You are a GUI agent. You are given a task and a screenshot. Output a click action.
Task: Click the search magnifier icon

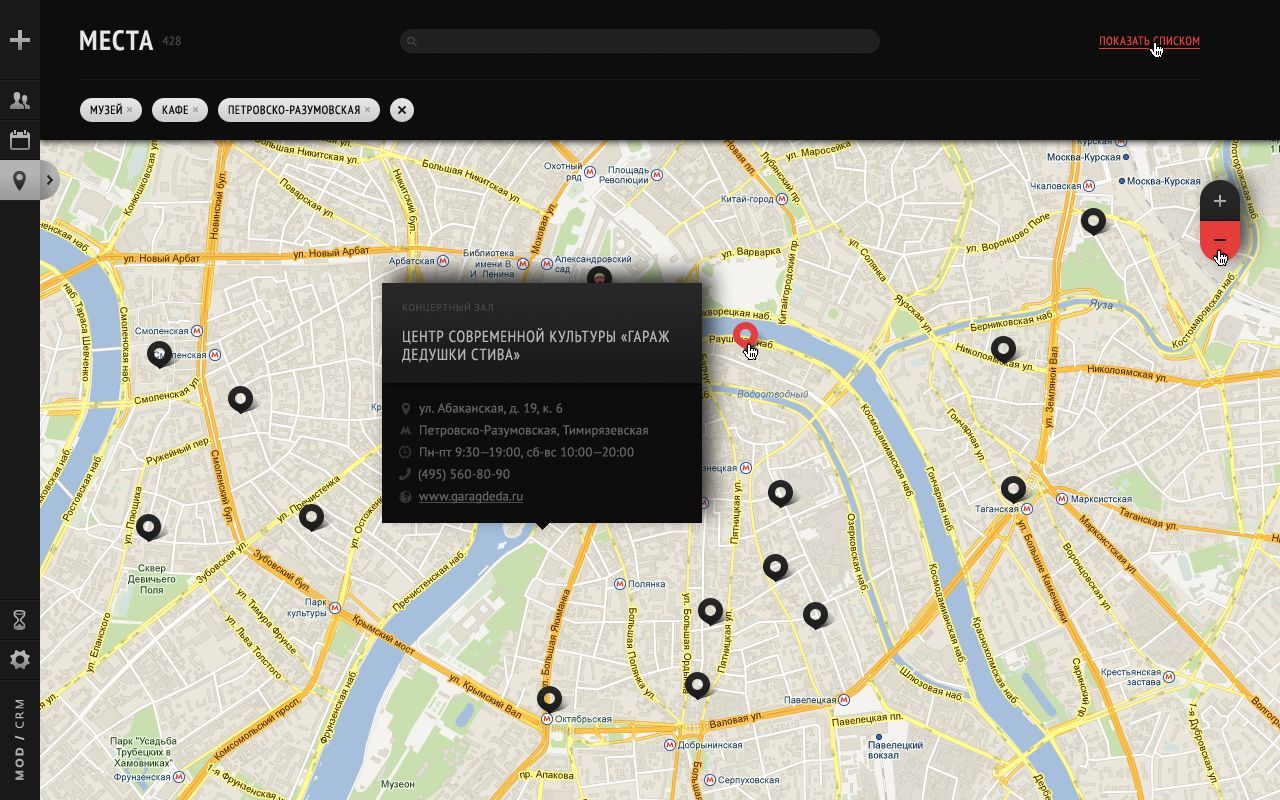tap(411, 41)
